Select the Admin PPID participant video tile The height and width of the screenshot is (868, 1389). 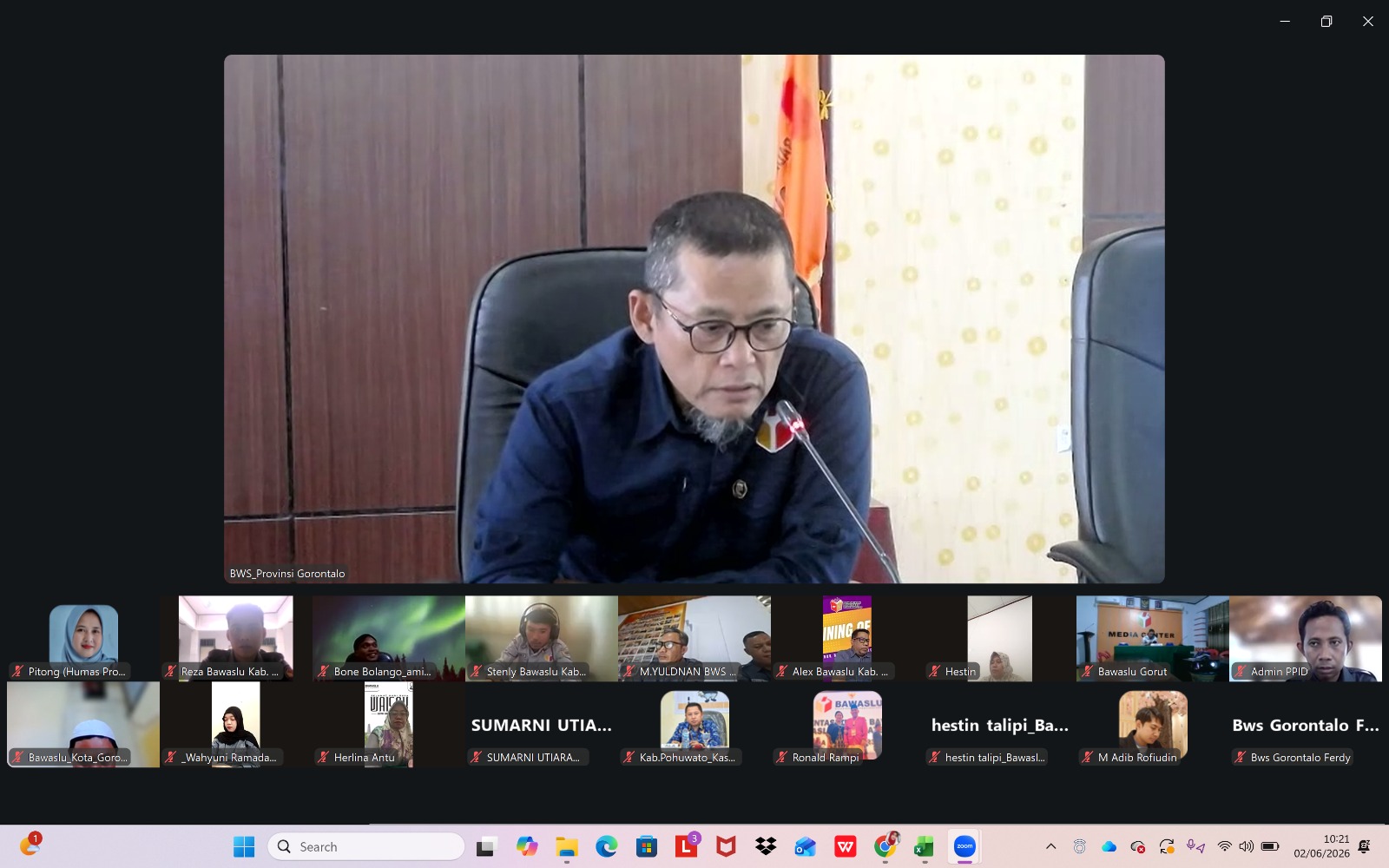[1306, 638]
